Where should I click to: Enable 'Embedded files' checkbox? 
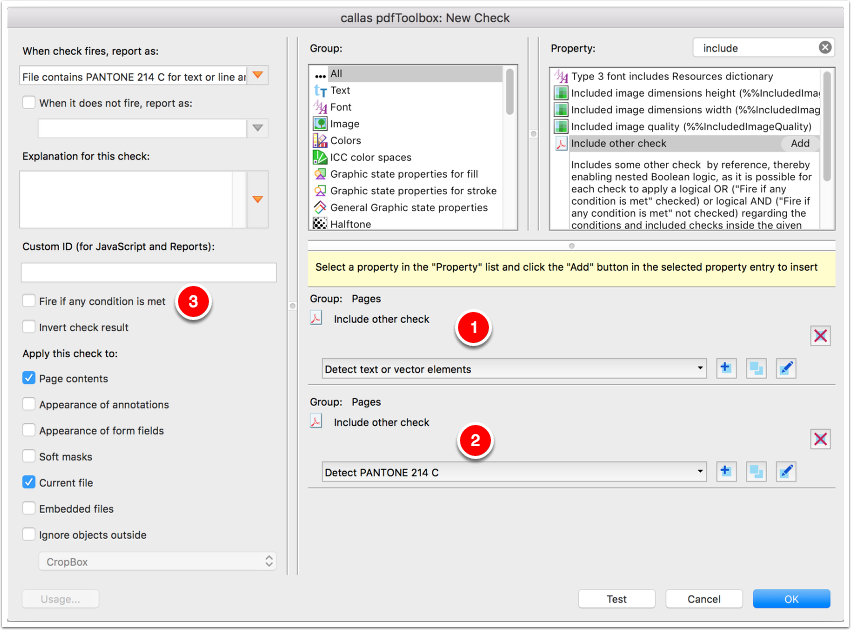(x=29, y=508)
